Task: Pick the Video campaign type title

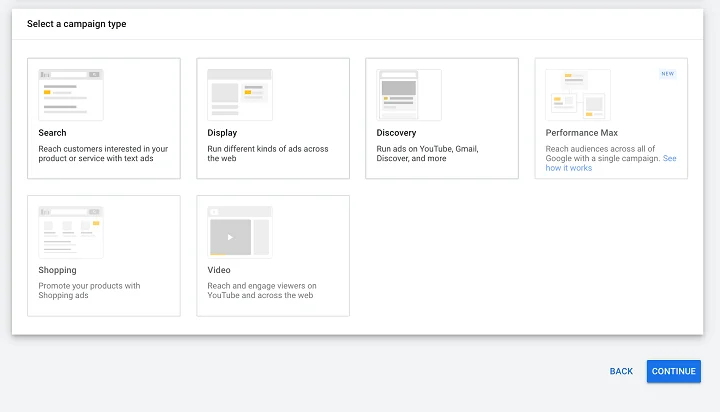Action: (219, 270)
